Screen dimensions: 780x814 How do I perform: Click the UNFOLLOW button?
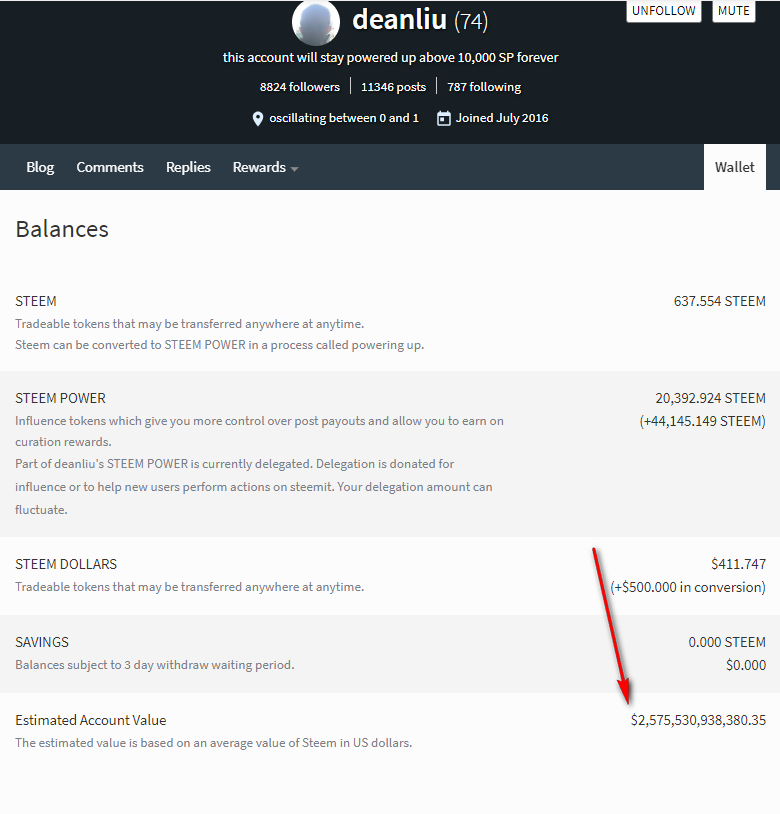click(664, 10)
